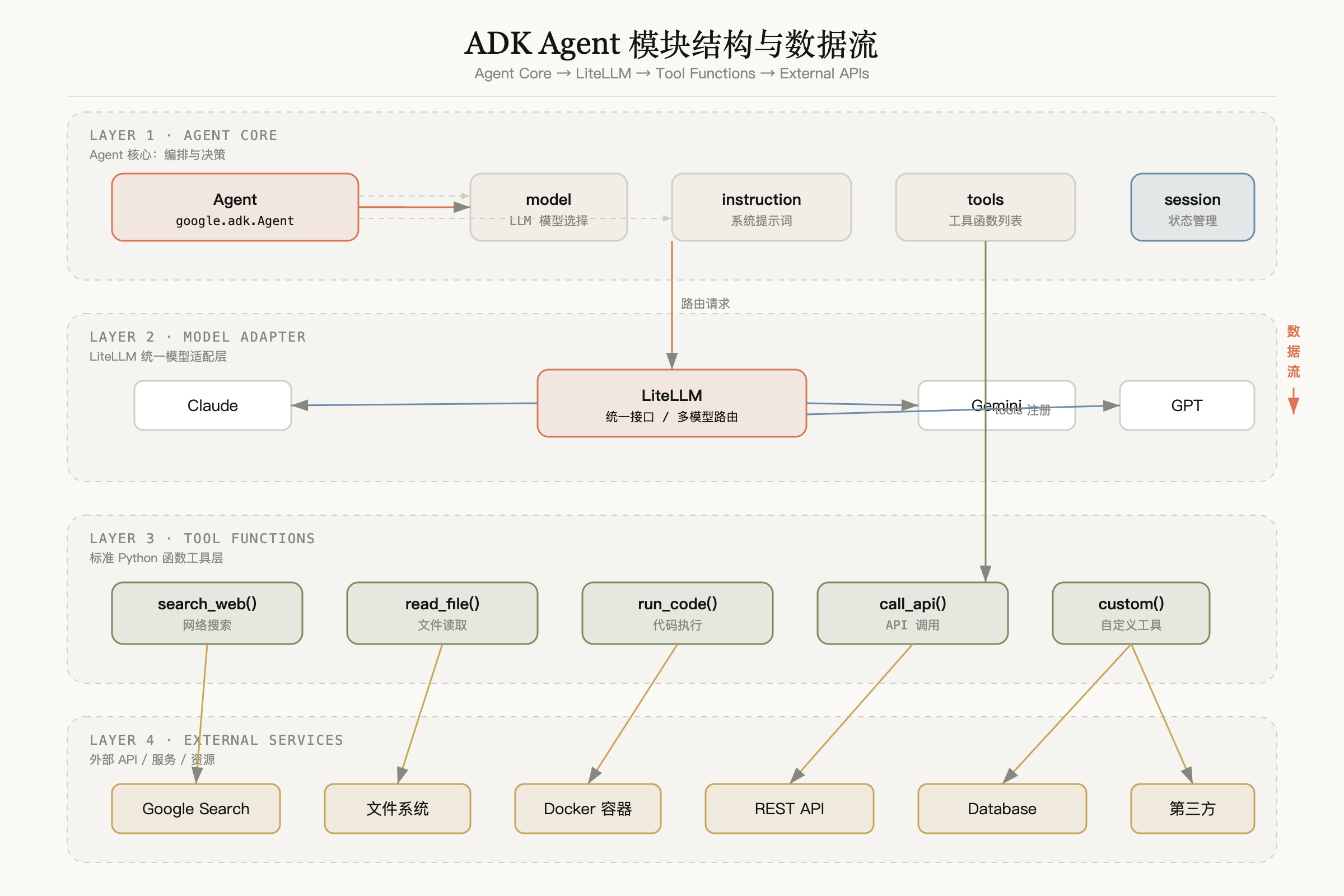Click the subtitle "Agent Core → LiteLLM → Tool Functions → External APIs"
The width and height of the screenshot is (1344, 896).
[x=671, y=74]
